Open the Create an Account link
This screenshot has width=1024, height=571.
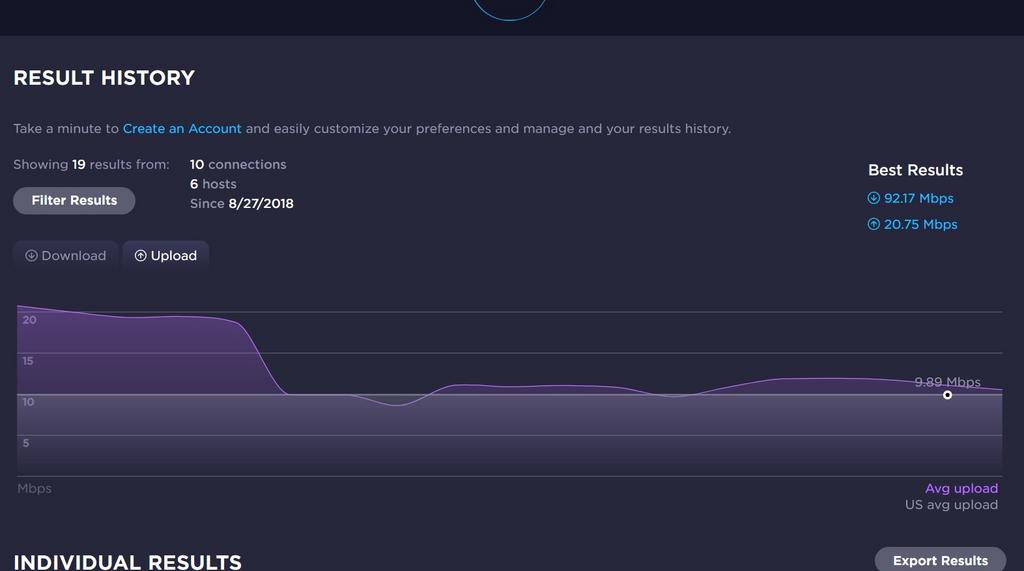[x=182, y=129]
